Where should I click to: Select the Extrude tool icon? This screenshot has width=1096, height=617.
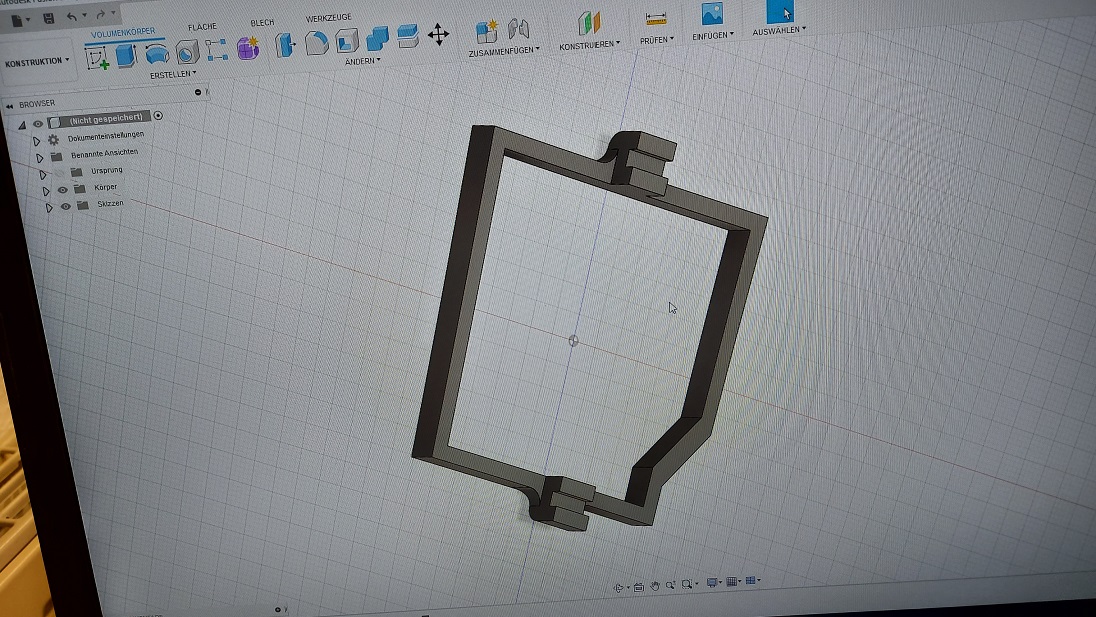point(126,55)
